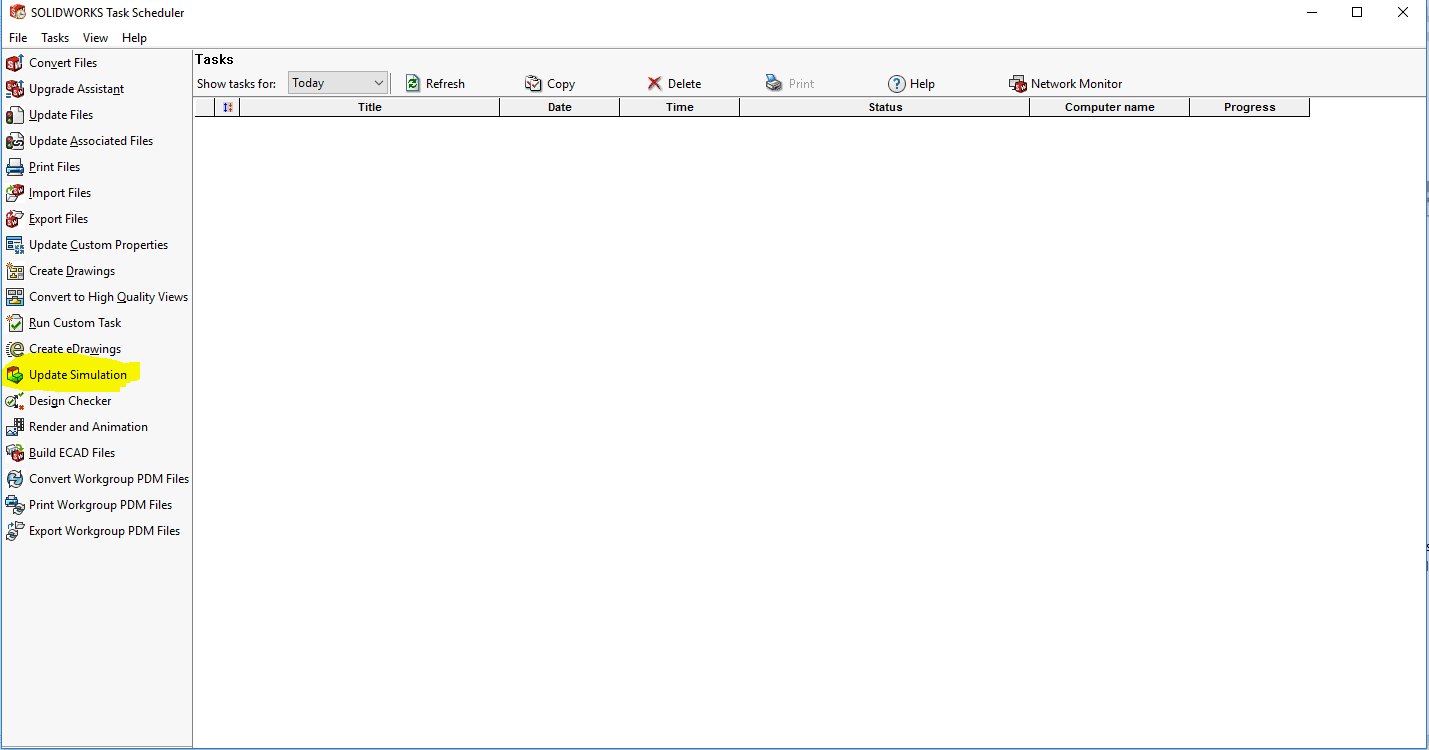The width and height of the screenshot is (1429, 750).
Task: Minimize the Task Scheduler window
Action: point(1311,12)
